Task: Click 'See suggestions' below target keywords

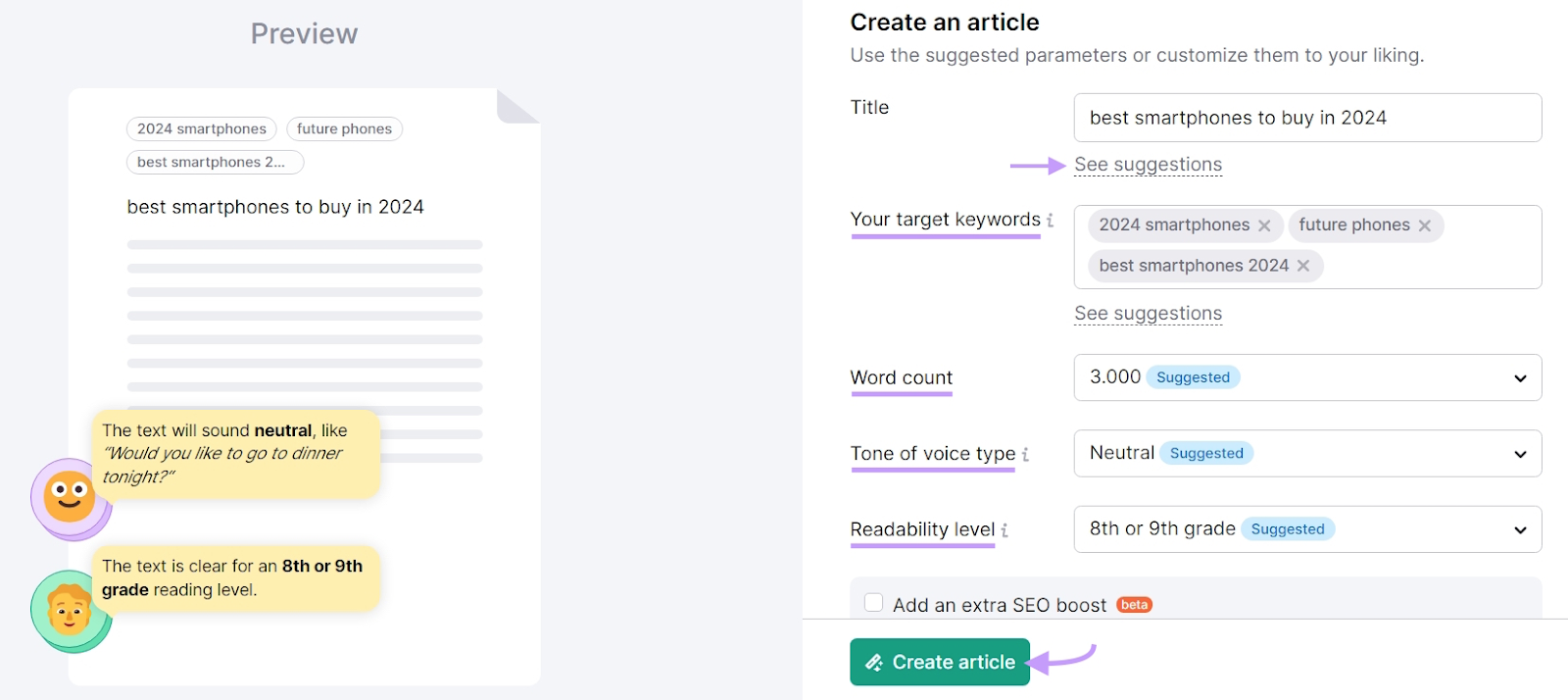Action: point(1148,314)
